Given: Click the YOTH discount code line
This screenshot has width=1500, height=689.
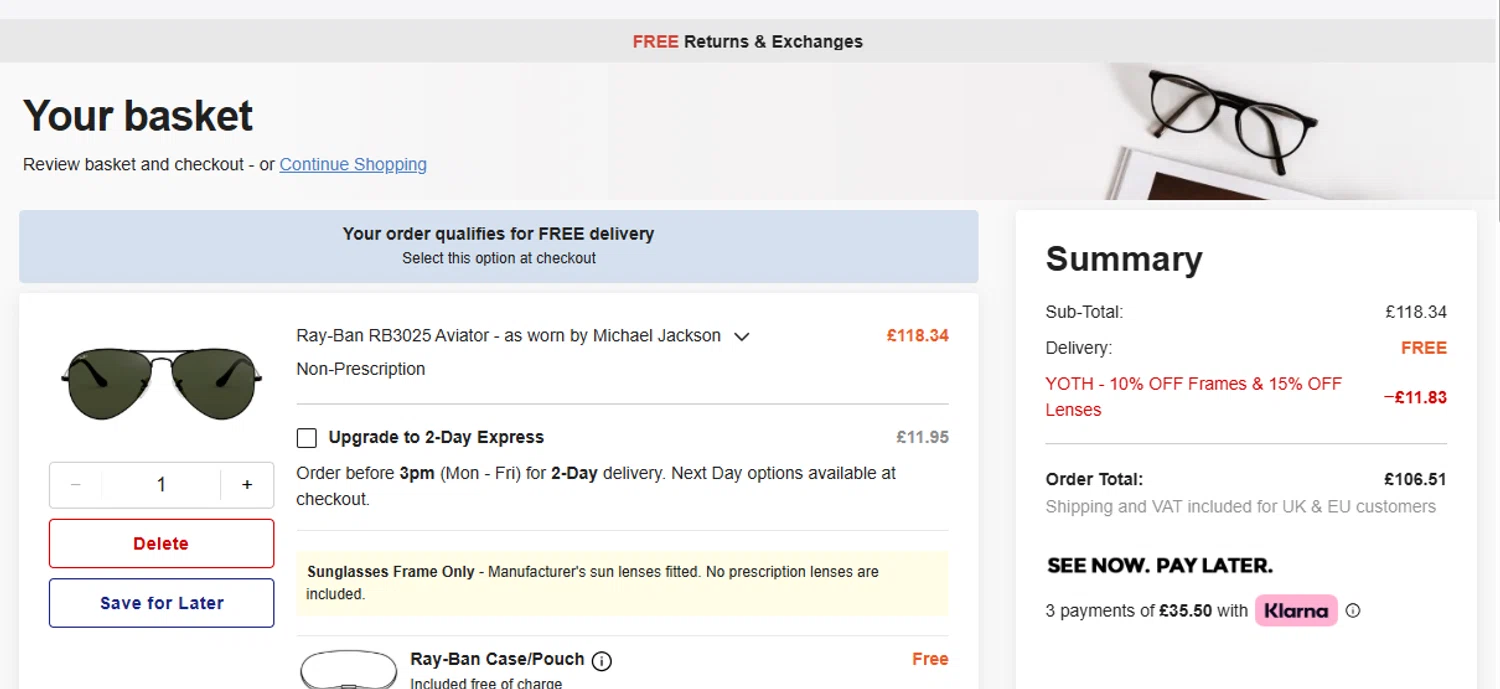Looking at the screenshot, I should pos(1193,396).
